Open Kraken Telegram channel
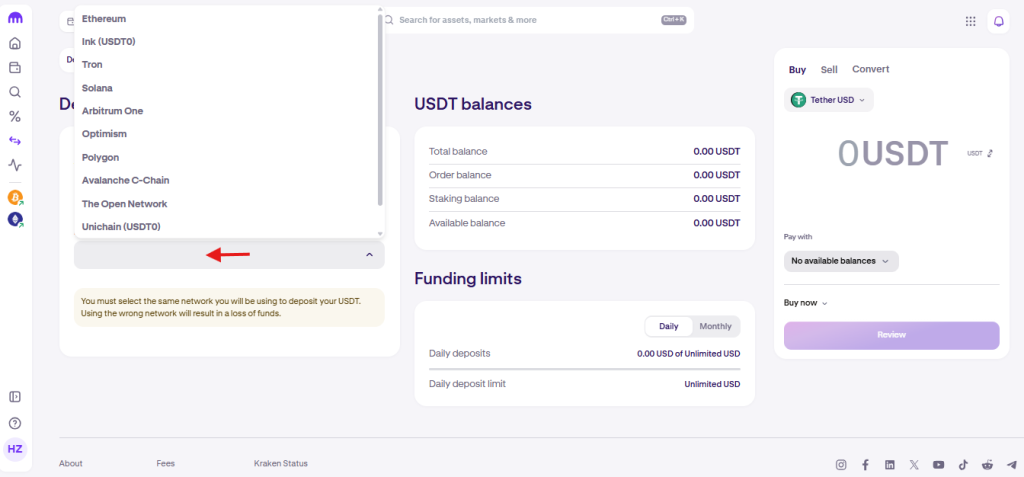Viewport: 1024px width, 477px height. 1012,465
